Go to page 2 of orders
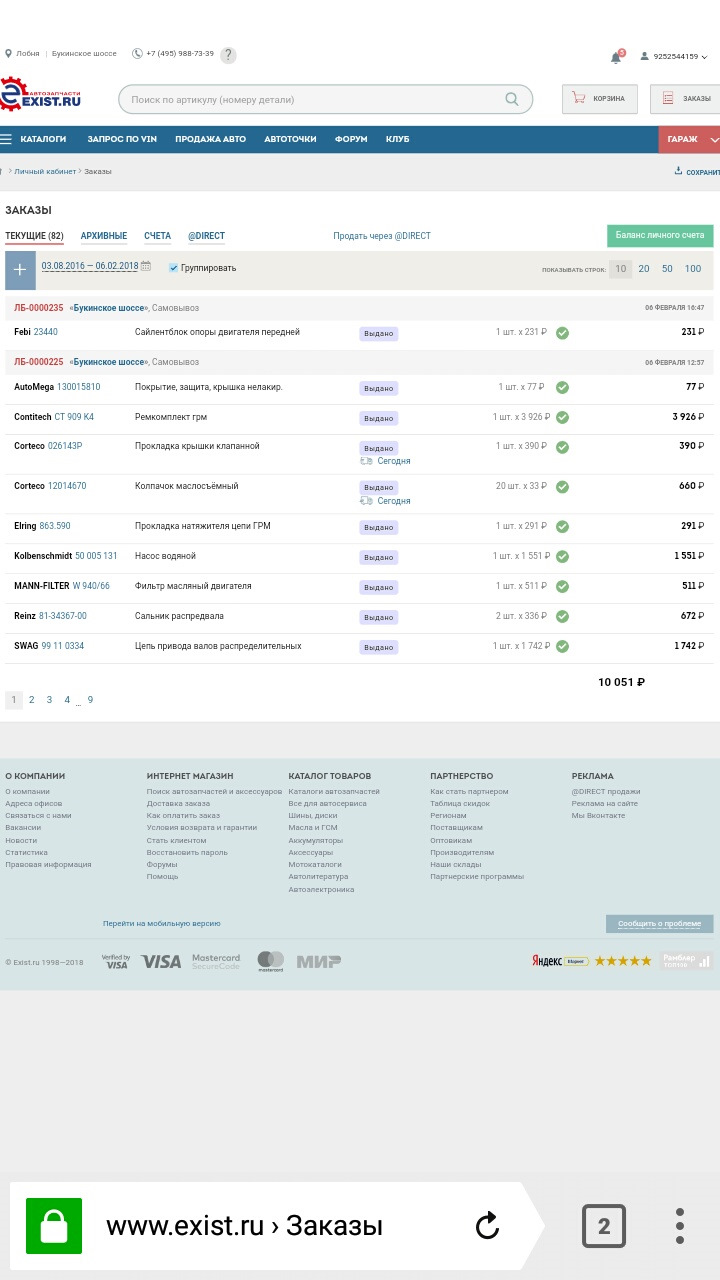The height and width of the screenshot is (1280, 720). click(31, 700)
